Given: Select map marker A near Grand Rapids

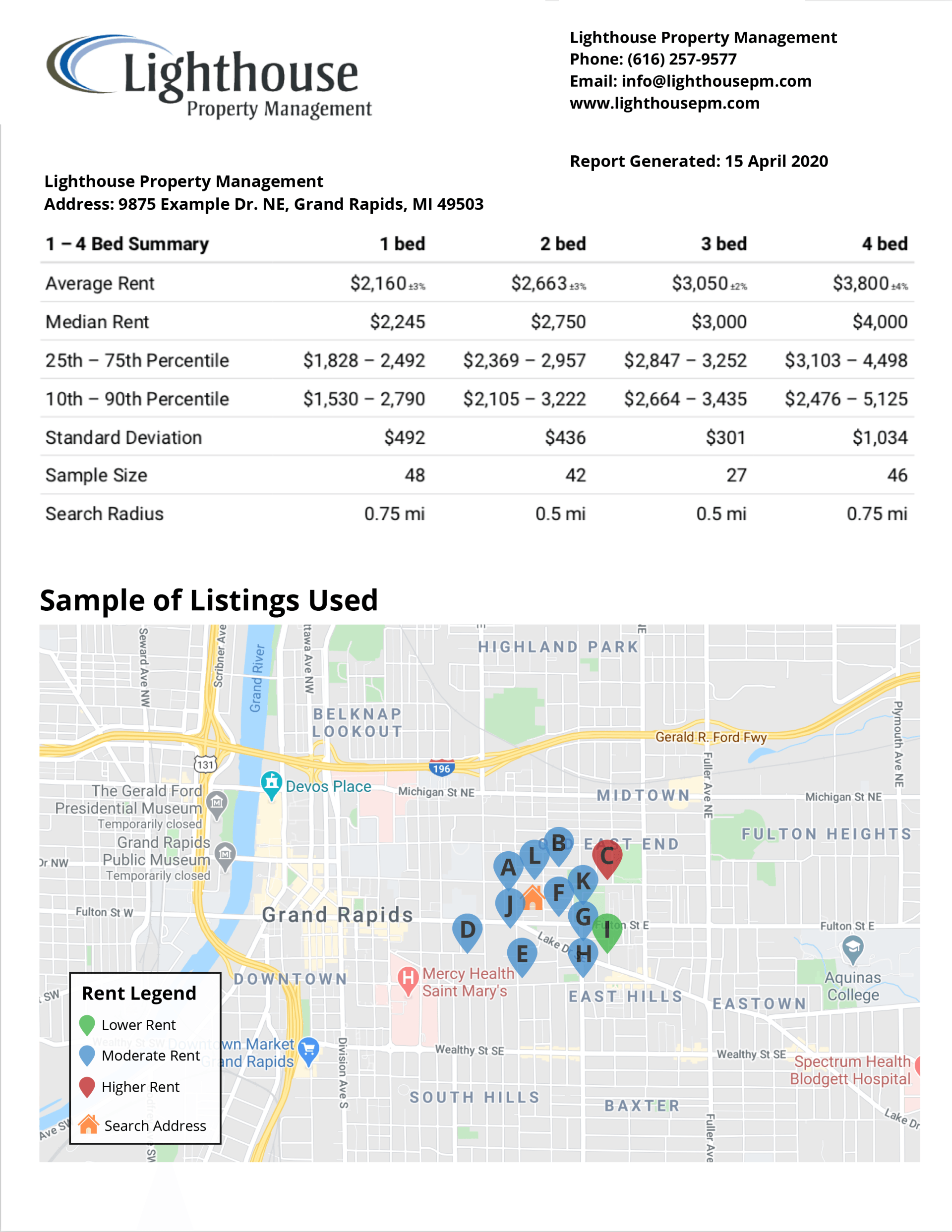Looking at the screenshot, I should coord(508,867).
